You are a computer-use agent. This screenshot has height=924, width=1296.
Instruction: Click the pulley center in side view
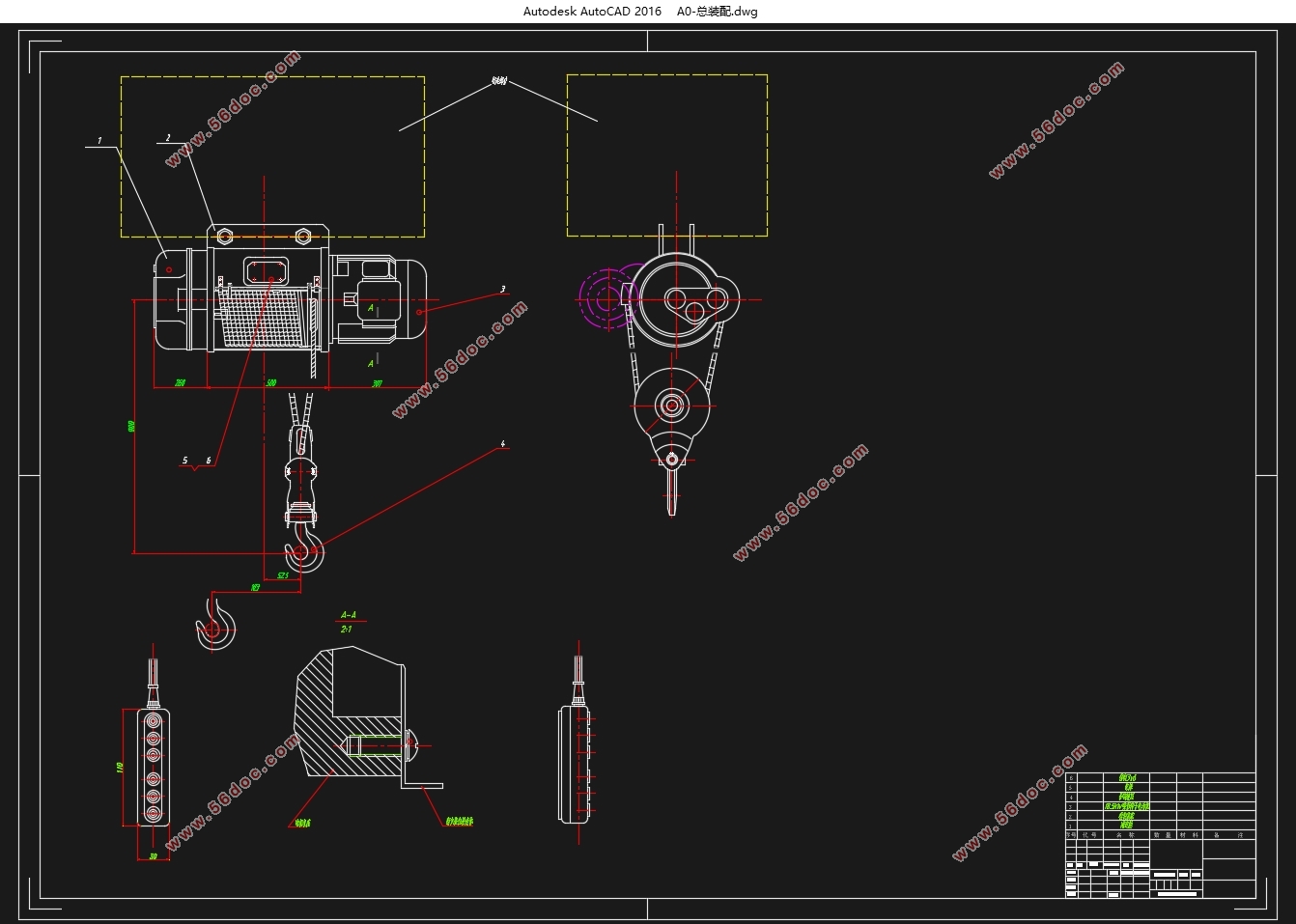click(671, 405)
